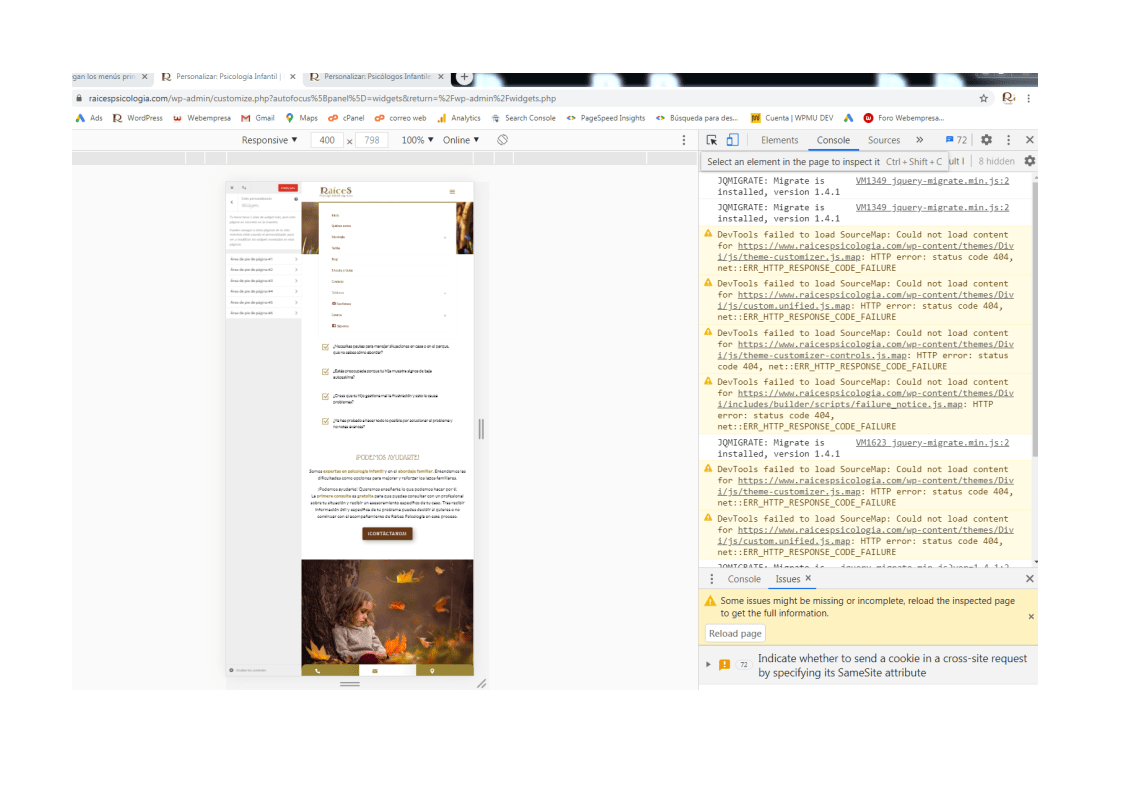Image resolution: width=1122 pixels, height=793 pixels.
Task: Select the top Console tab
Action: point(833,140)
